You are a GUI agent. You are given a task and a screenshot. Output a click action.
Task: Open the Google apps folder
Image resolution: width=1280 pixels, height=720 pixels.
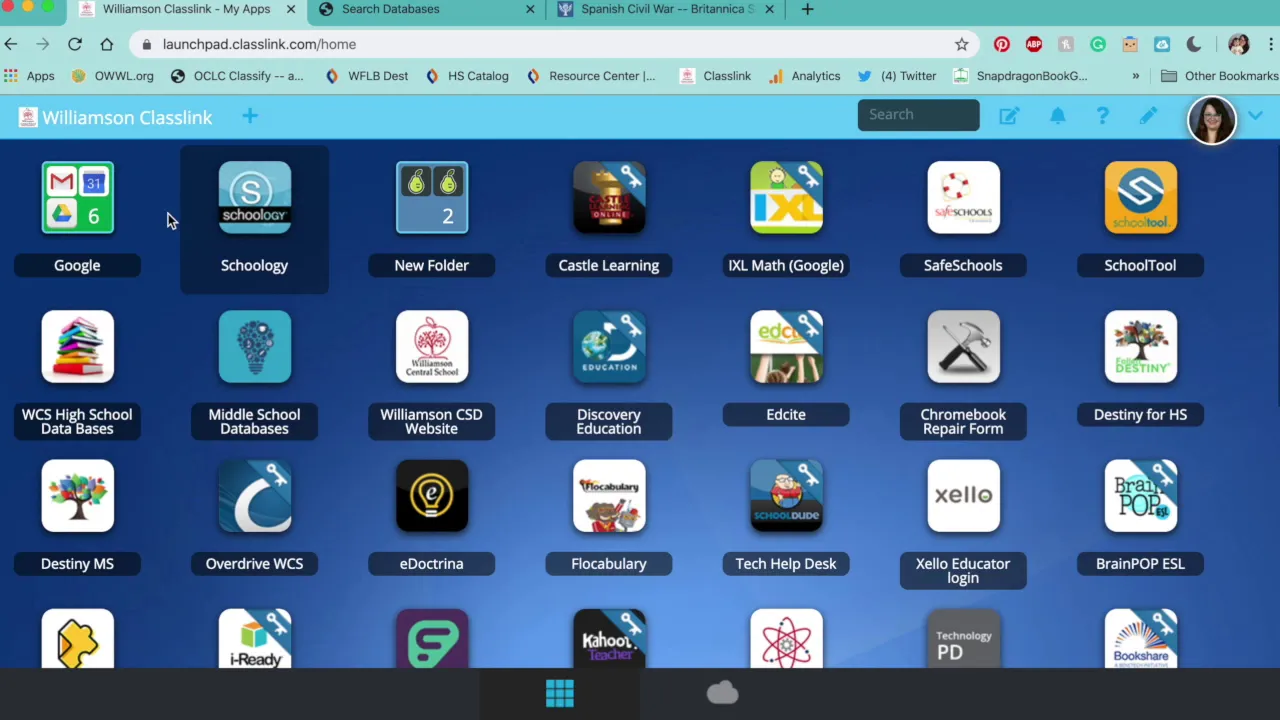pyautogui.click(x=77, y=197)
